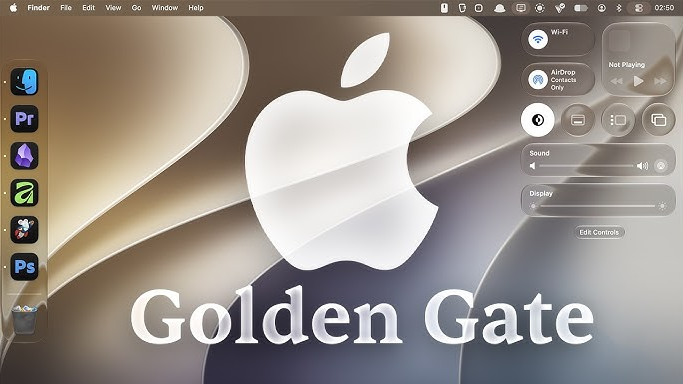Click the Display brightness slider
This screenshot has height=384, width=683.
(x=598, y=206)
